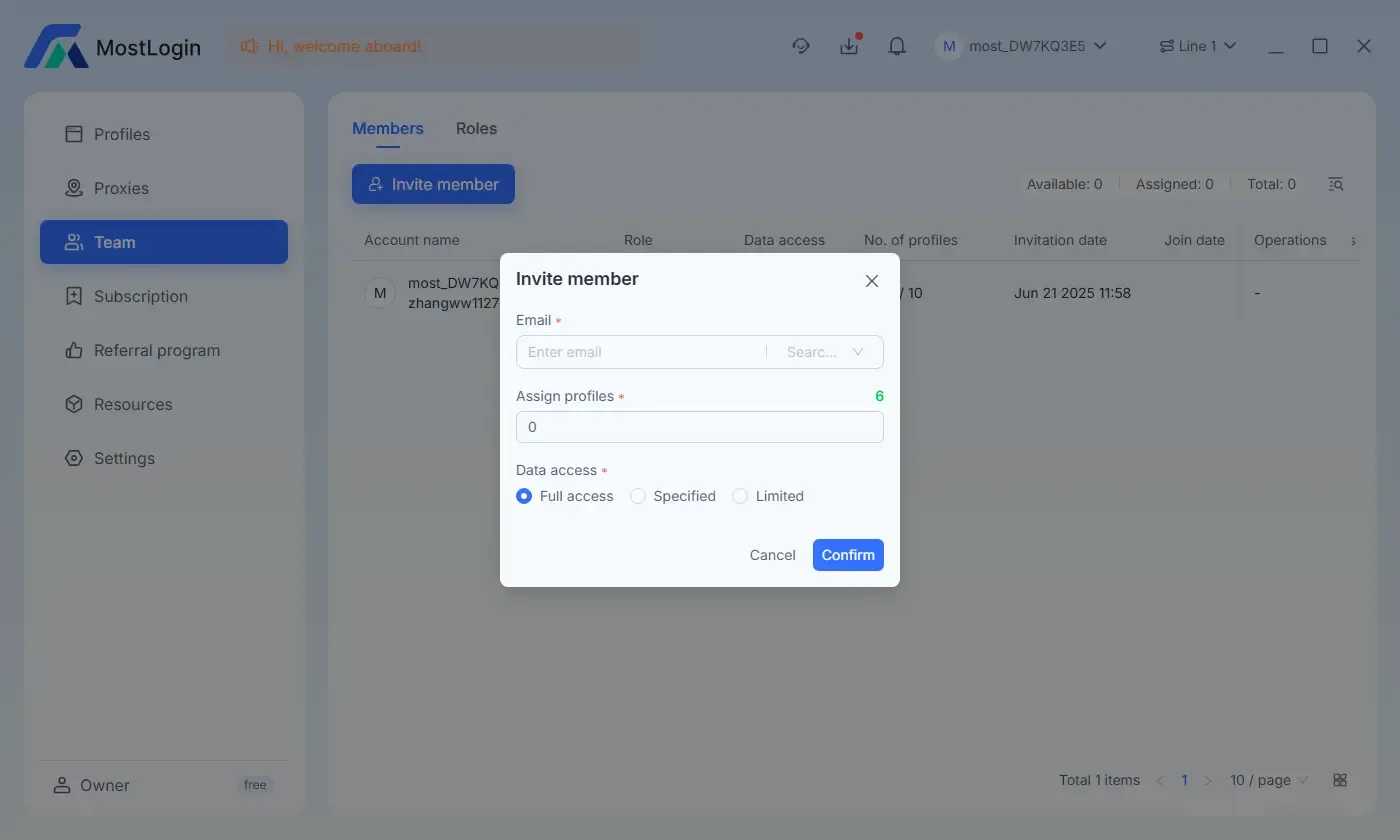Open Proxies in the sidebar
This screenshot has height=840, width=1400.
pyautogui.click(x=121, y=188)
